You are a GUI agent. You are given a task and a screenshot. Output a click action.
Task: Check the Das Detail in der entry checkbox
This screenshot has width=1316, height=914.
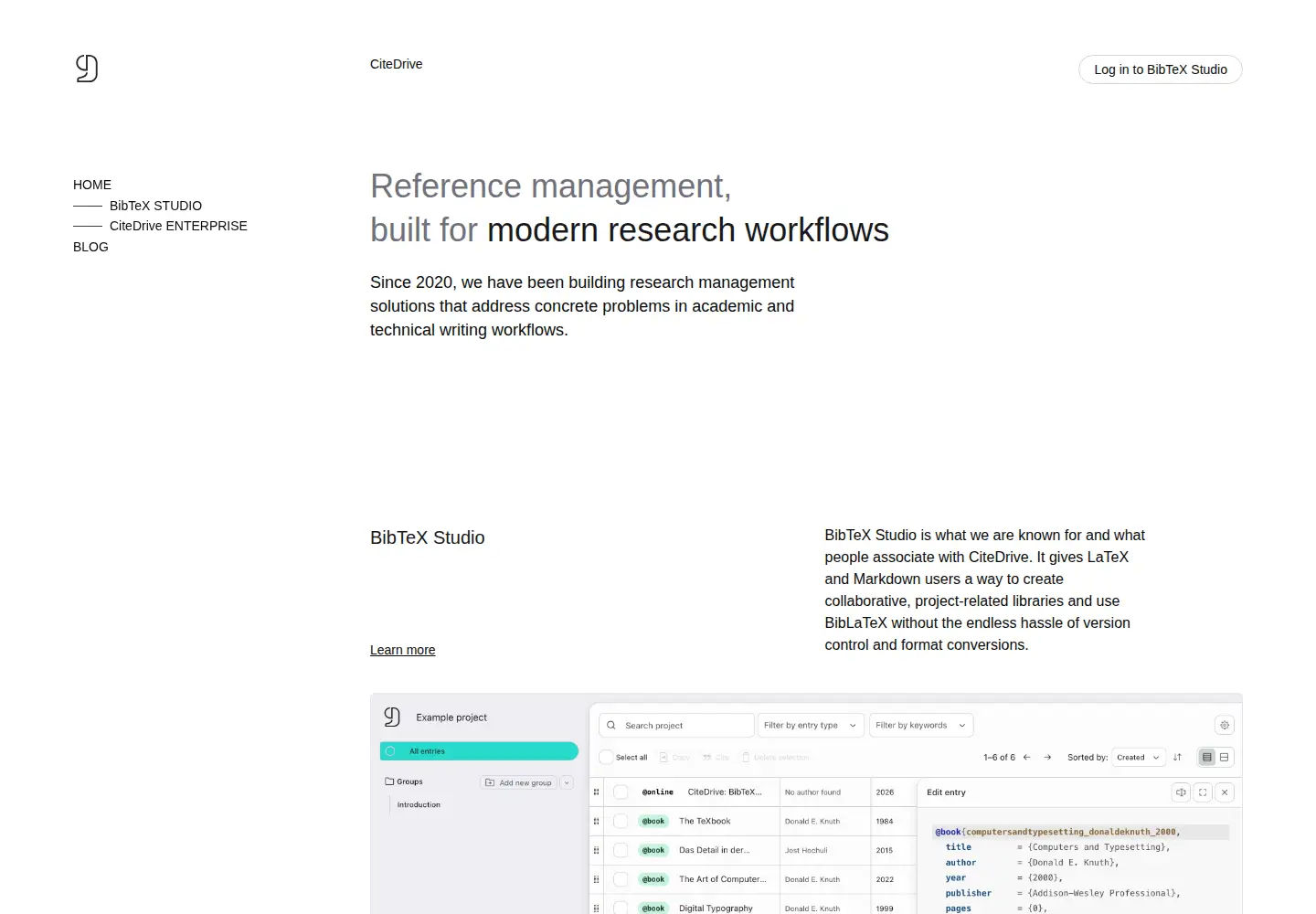(621, 851)
